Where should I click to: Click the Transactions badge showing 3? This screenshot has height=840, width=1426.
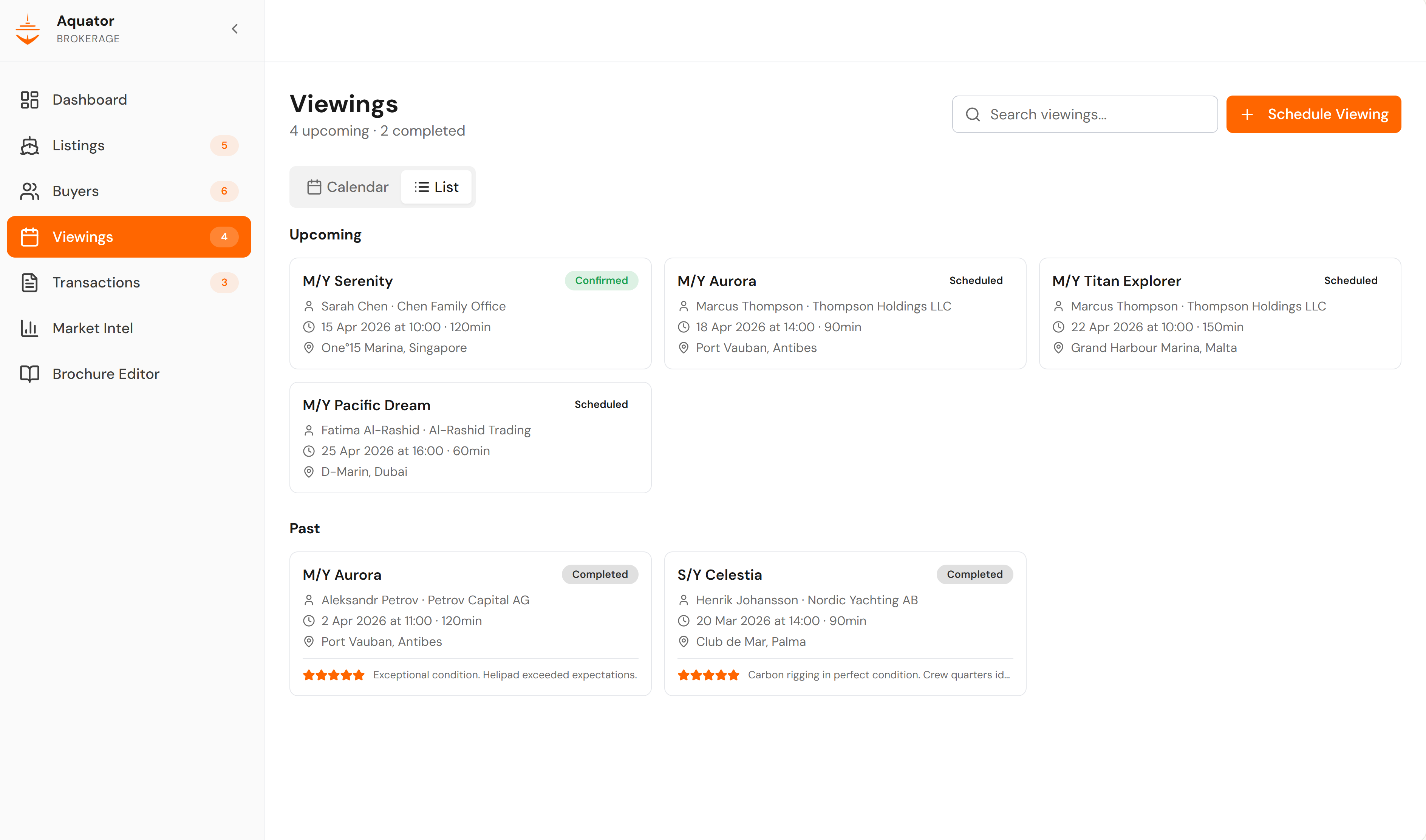point(224,283)
